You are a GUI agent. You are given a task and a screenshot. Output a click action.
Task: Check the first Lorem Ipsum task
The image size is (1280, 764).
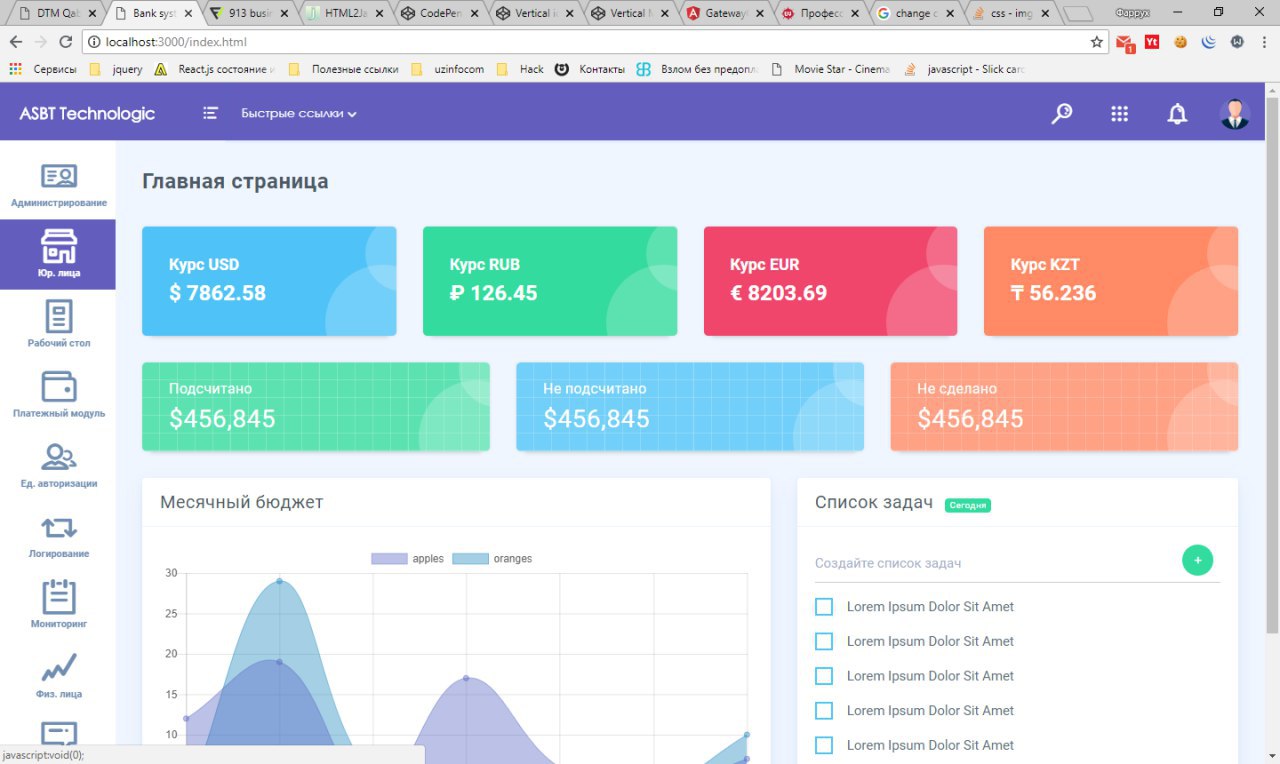(824, 607)
